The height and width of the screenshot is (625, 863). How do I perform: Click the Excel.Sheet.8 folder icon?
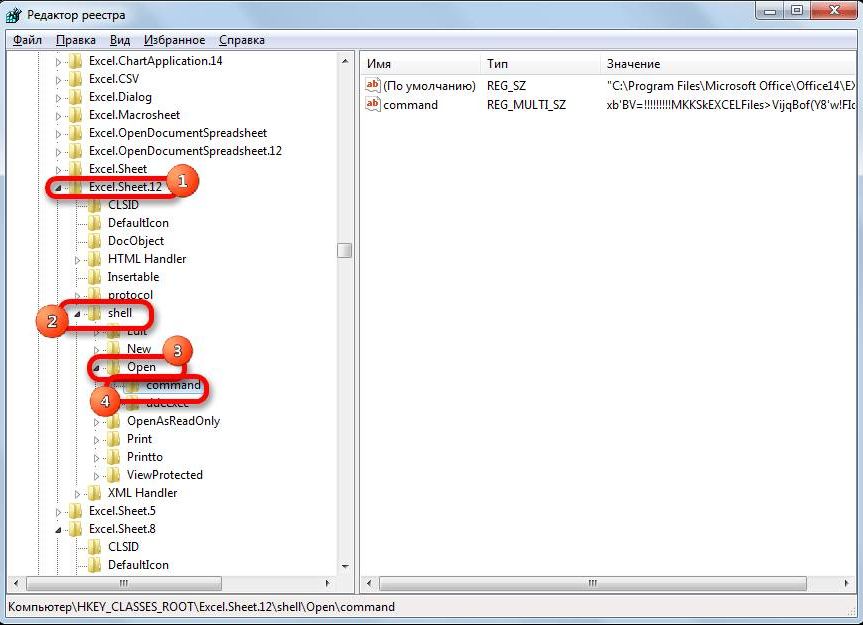[76, 529]
